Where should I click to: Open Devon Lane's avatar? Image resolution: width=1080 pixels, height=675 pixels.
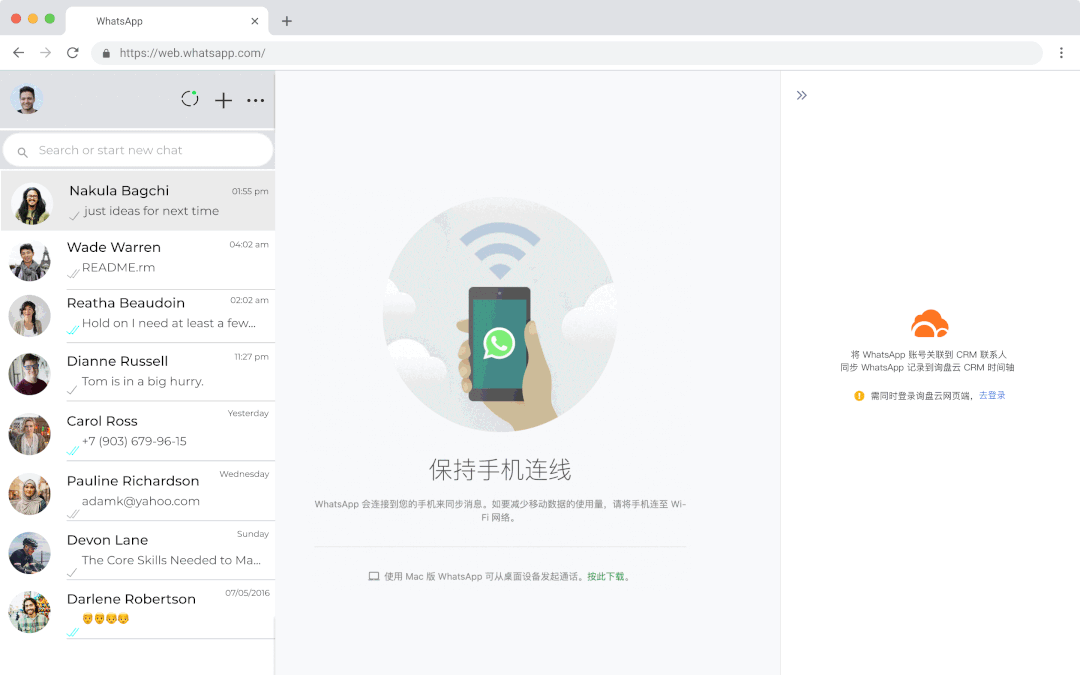coord(30,553)
